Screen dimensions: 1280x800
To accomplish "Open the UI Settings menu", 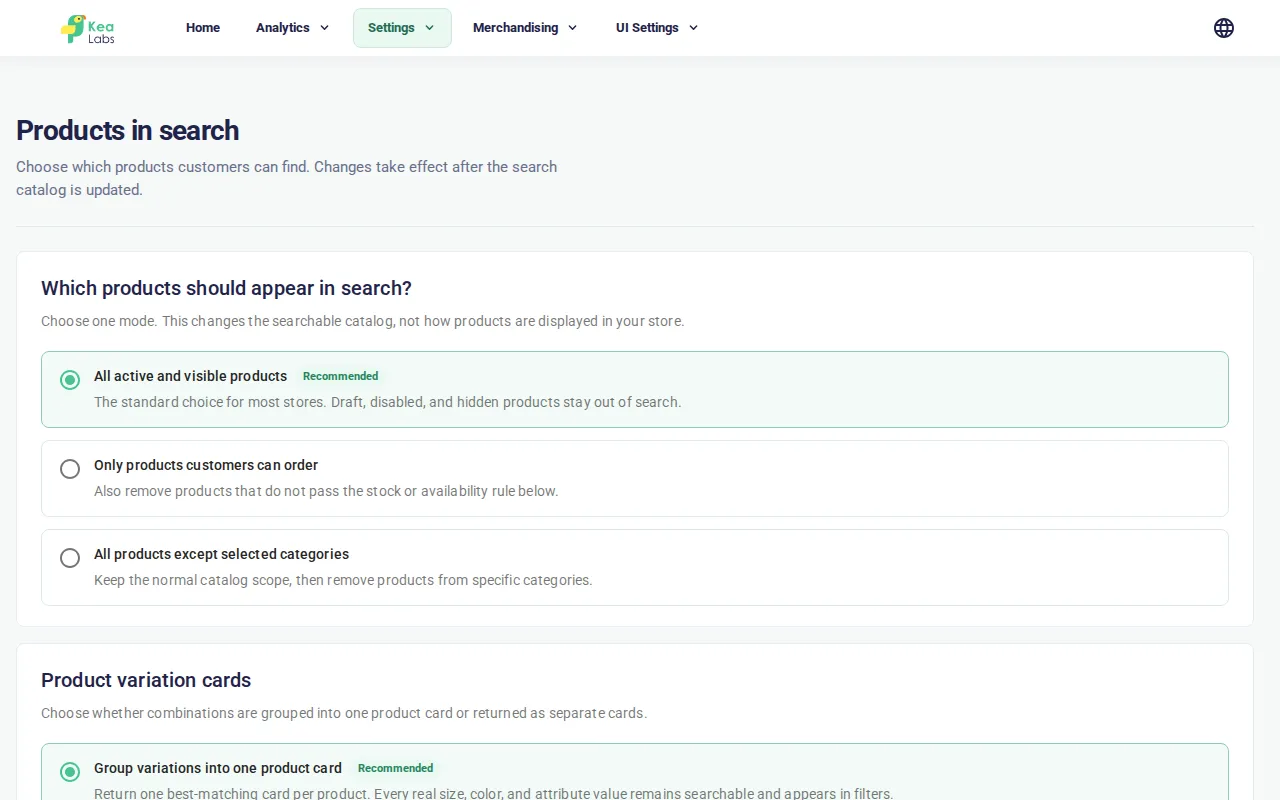I will (657, 28).
